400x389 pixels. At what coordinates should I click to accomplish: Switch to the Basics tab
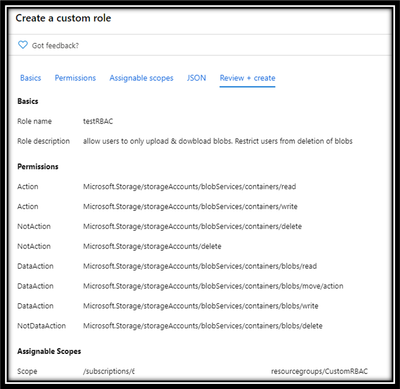(30, 78)
